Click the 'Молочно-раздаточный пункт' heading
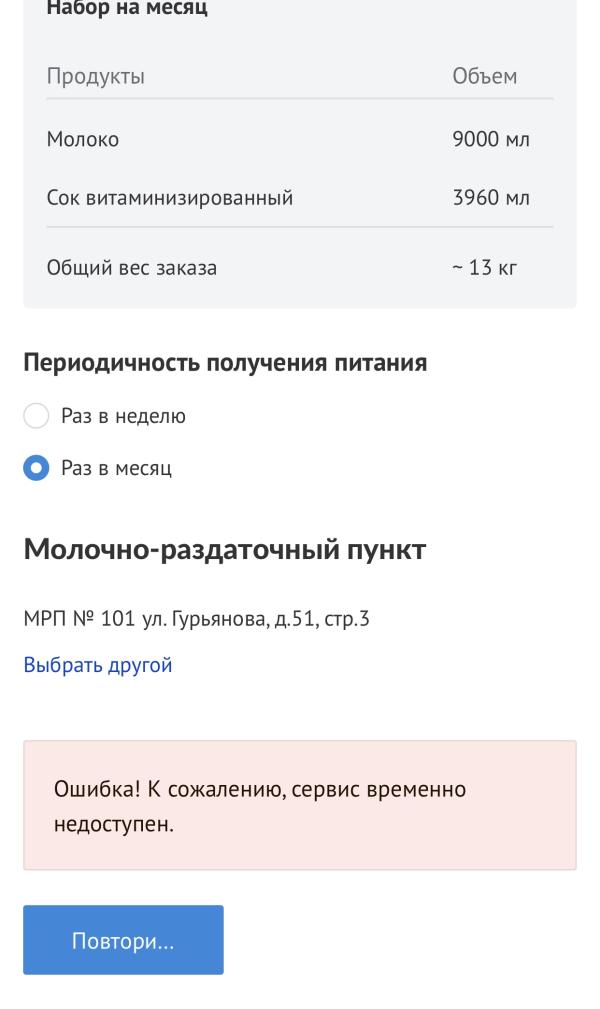Screen dimensions: 600x1009 [225, 550]
